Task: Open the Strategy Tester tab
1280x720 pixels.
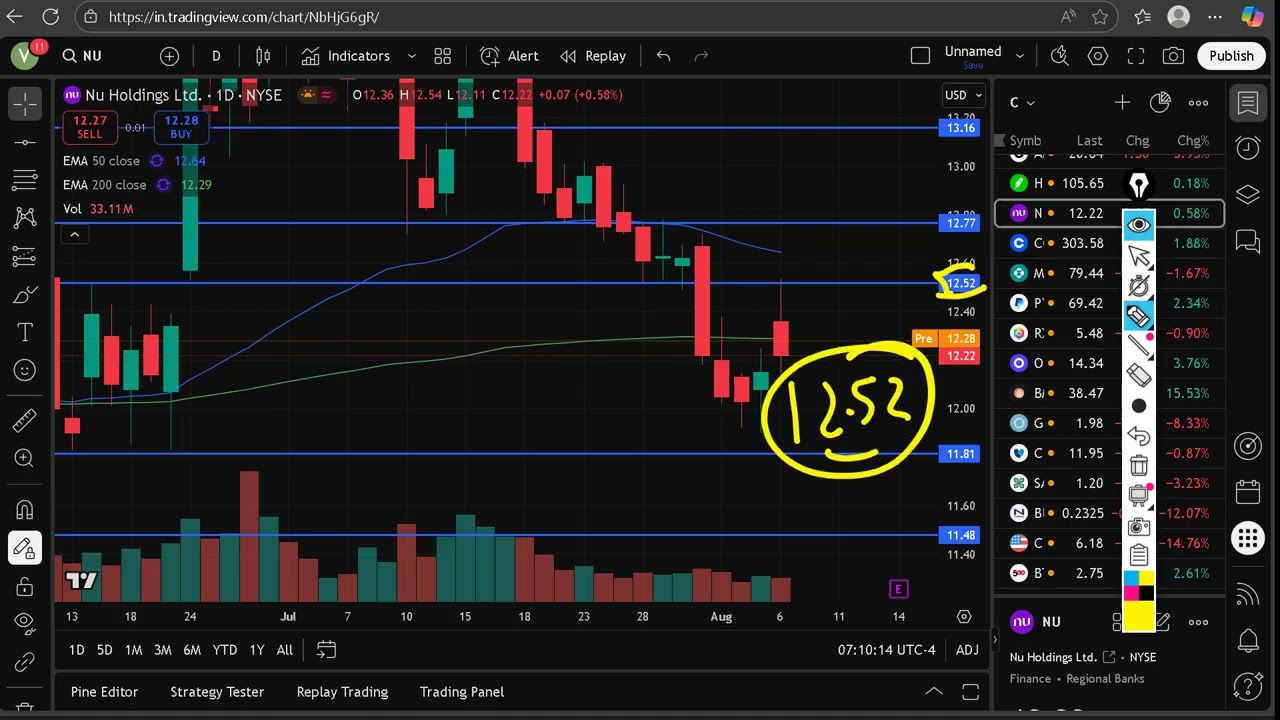Action: pos(217,692)
